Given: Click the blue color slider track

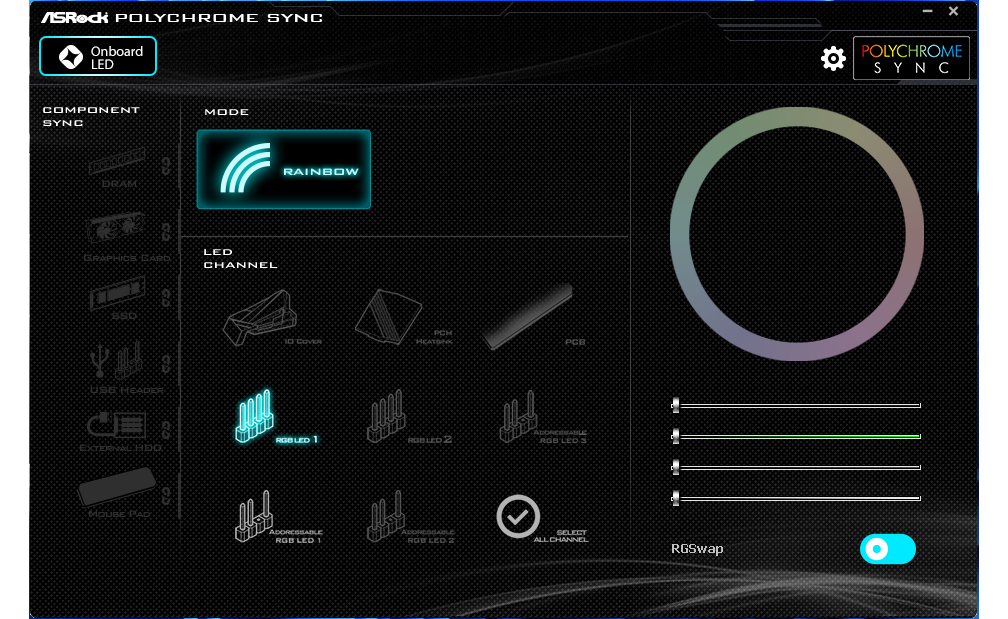Looking at the screenshot, I should (x=797, y=406).
